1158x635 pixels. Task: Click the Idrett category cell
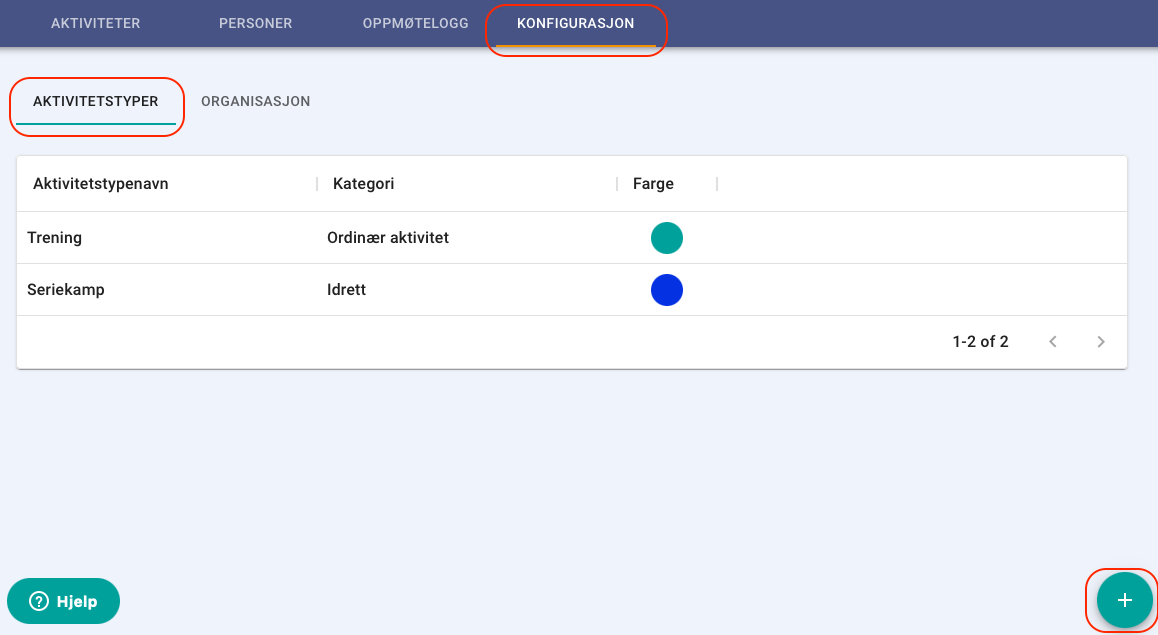[x=346, y=289]
